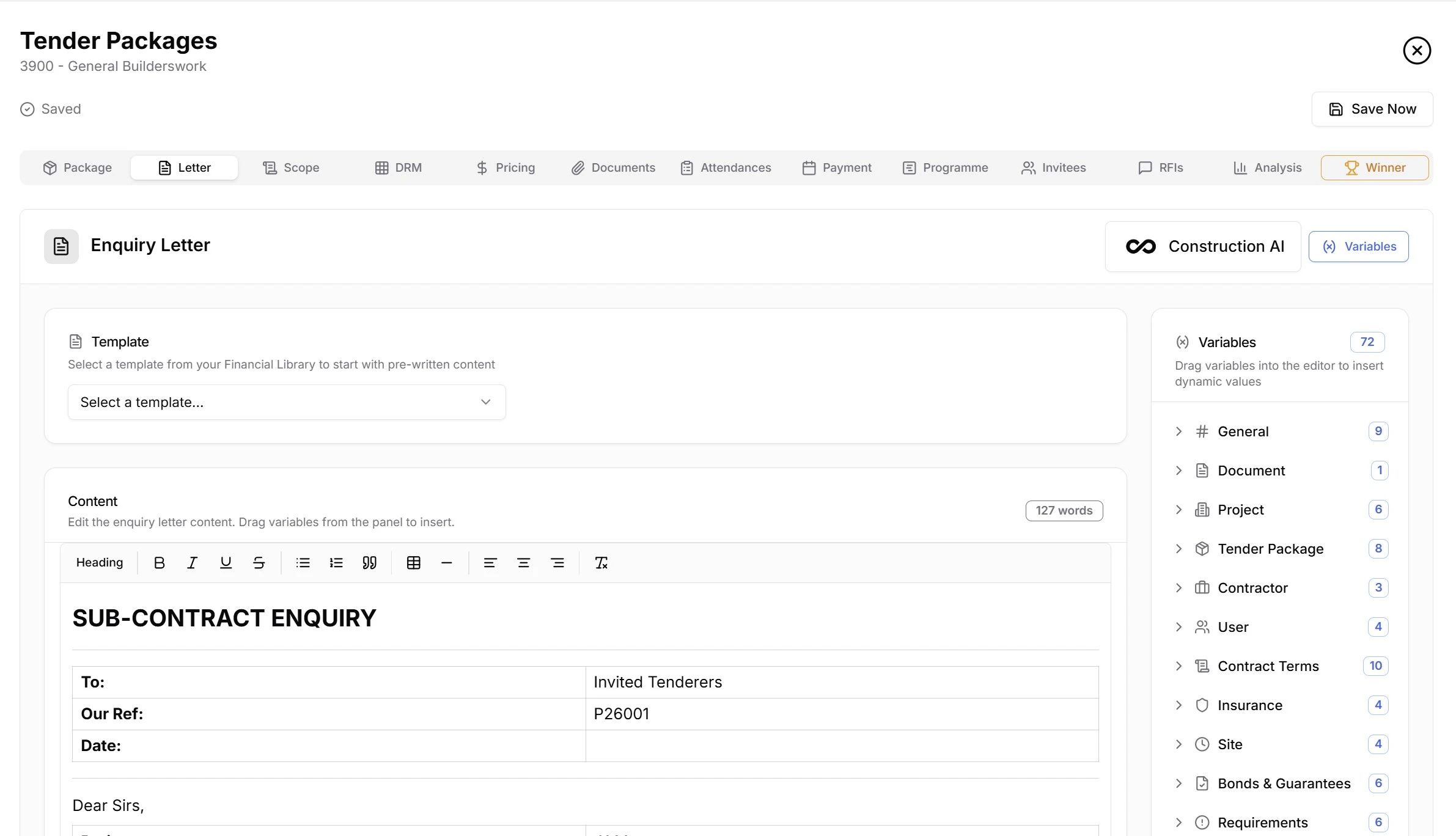Open the RFIs section

[1160, 167]
